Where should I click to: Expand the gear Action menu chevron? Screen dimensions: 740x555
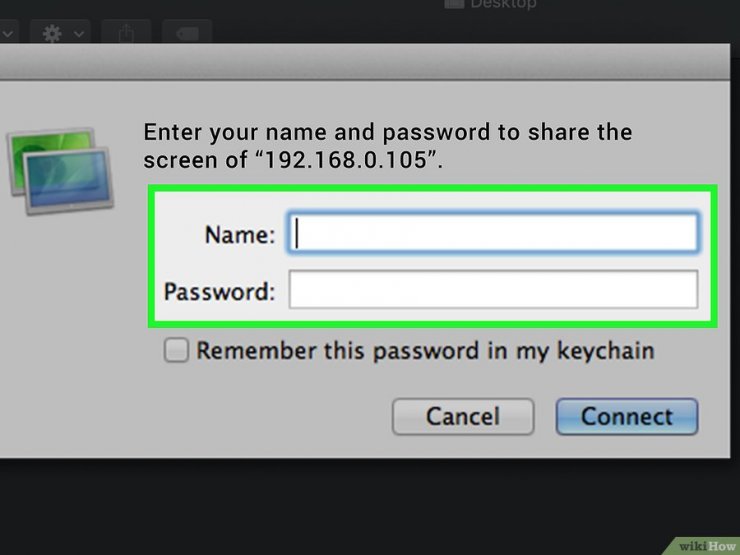(78, 34)
